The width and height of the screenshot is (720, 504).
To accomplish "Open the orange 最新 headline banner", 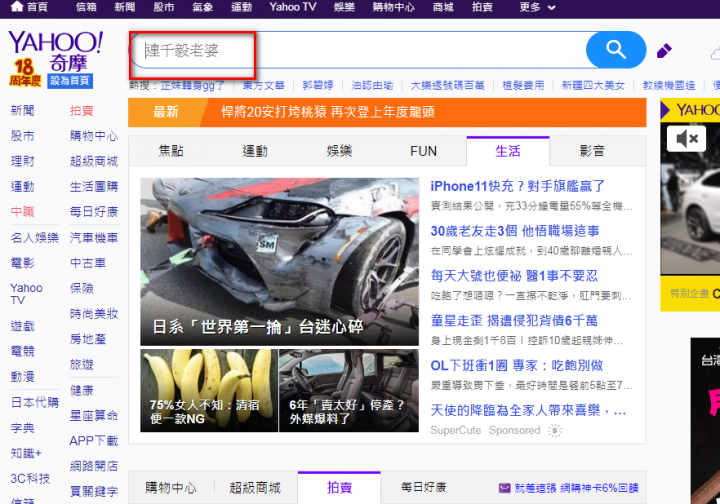I will point(387,112).
